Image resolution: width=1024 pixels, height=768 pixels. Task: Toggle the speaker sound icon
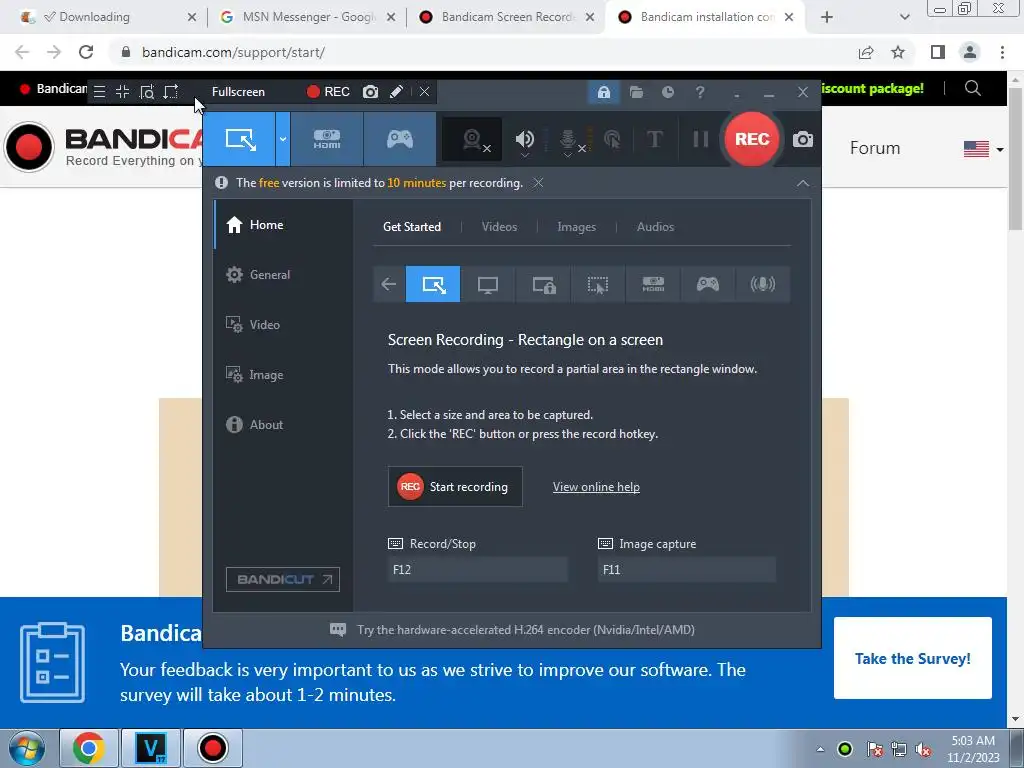(x=525, y=139)
